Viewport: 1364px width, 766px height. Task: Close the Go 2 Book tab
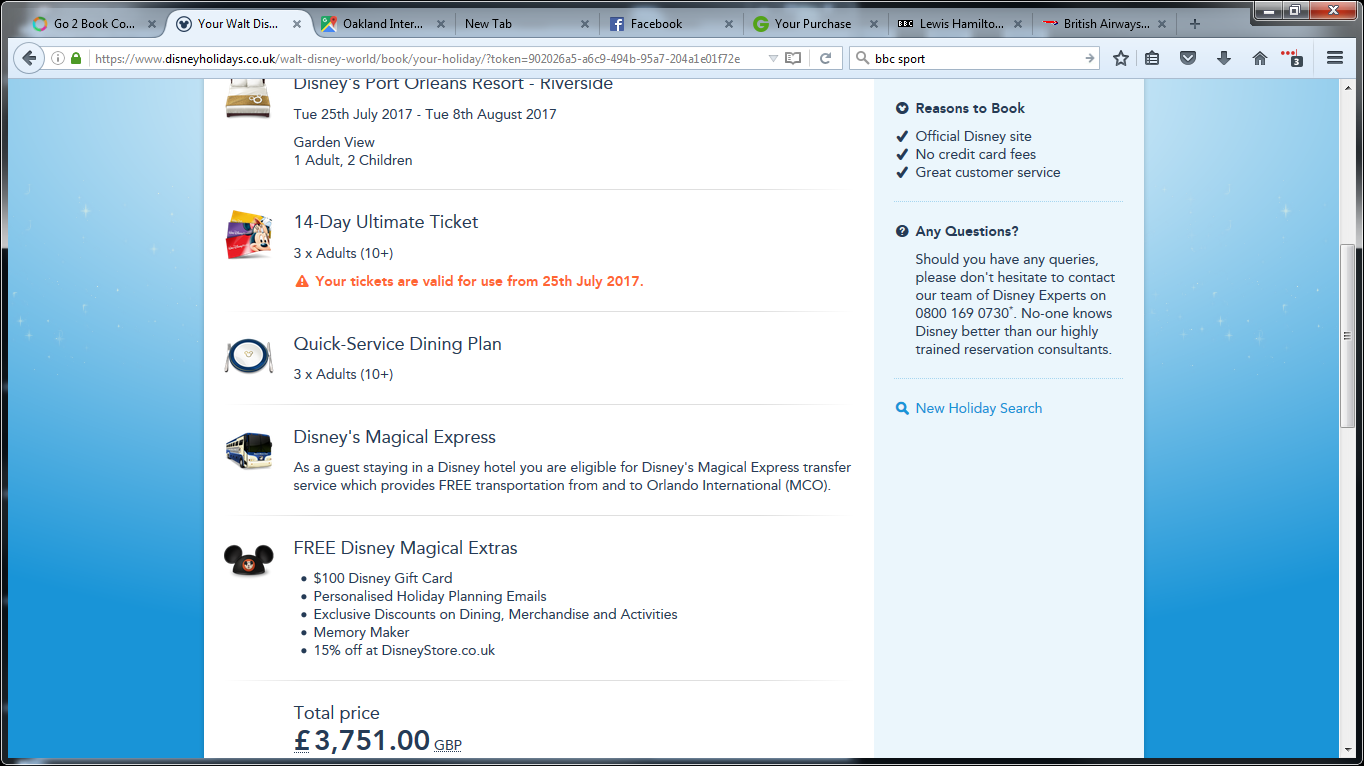coord(153,24)
